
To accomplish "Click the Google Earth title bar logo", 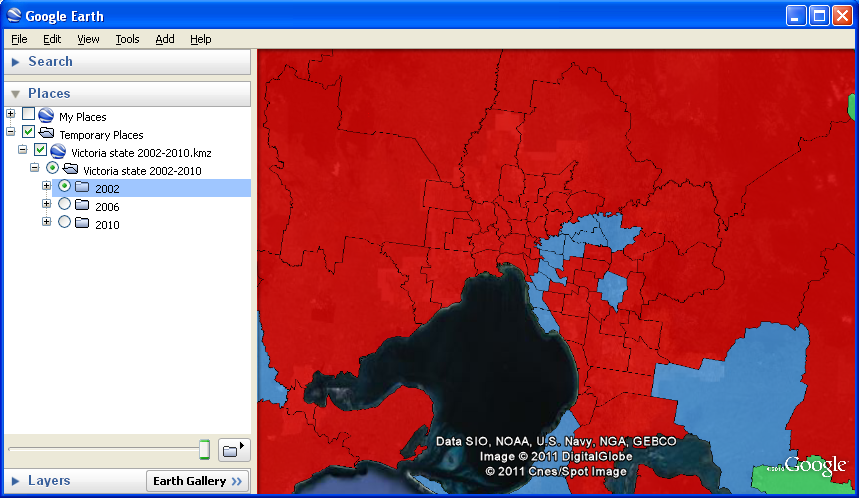I will click(14, 15).
